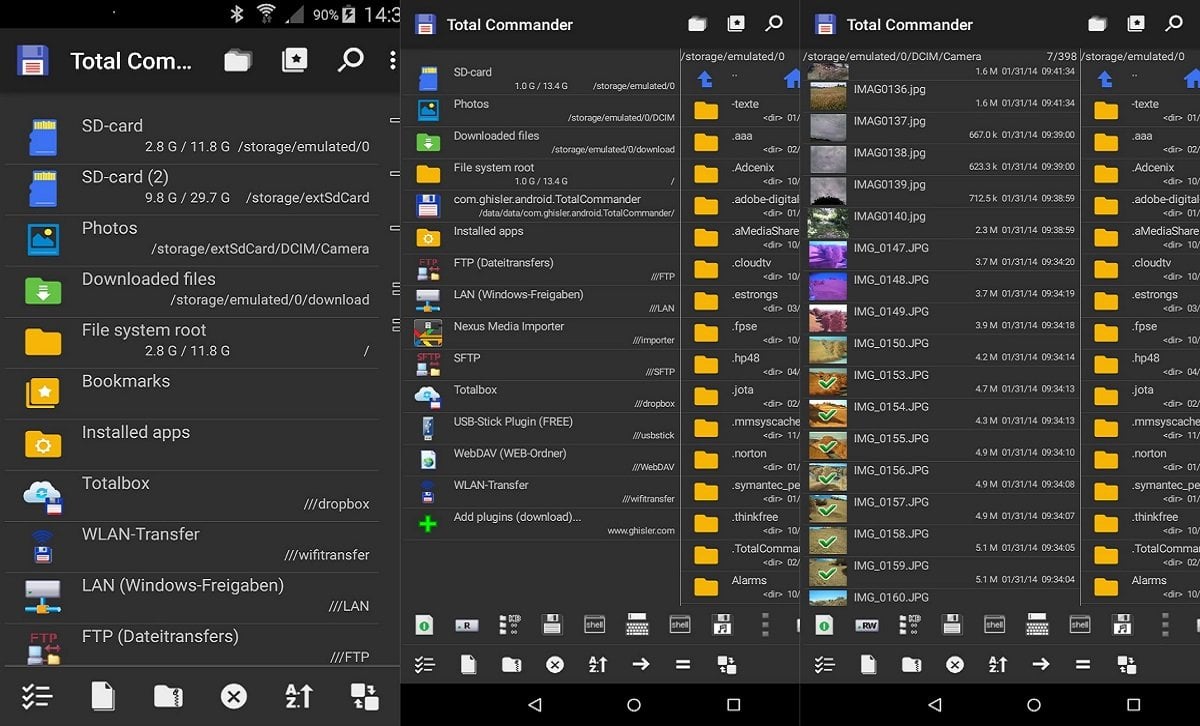The image size is (1200, 726).
Task: Deselect the checked IMG_0156.JPG thumbnail
Action: pyautogui.click(x=828, y=477)
